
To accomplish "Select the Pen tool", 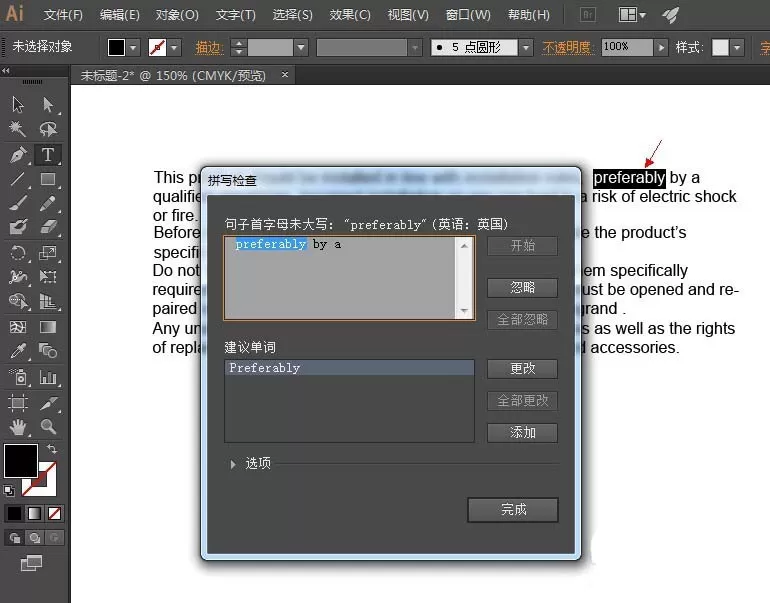I will 18,155.
